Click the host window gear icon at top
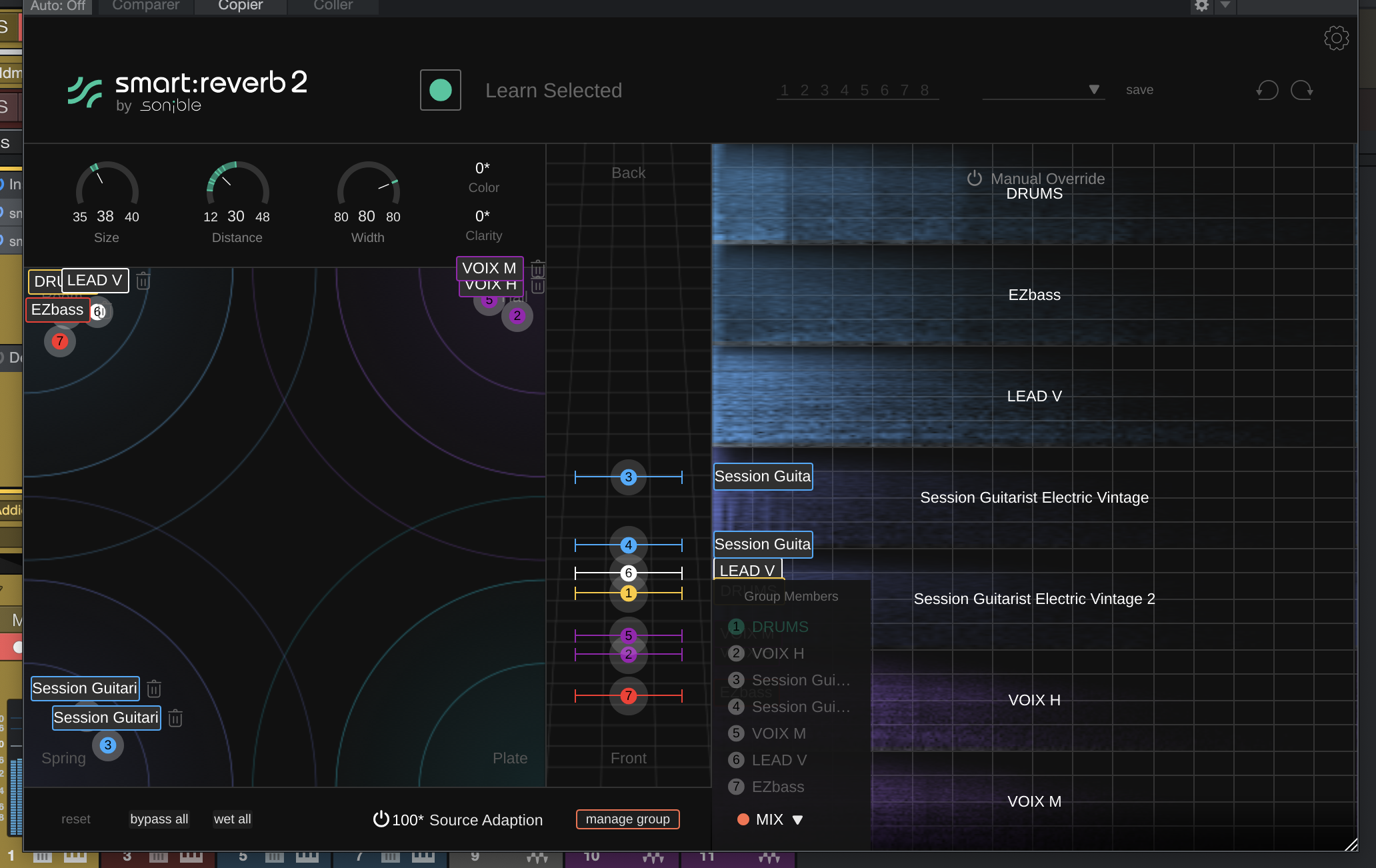 pyautogui.click(x=1201, y=5)
